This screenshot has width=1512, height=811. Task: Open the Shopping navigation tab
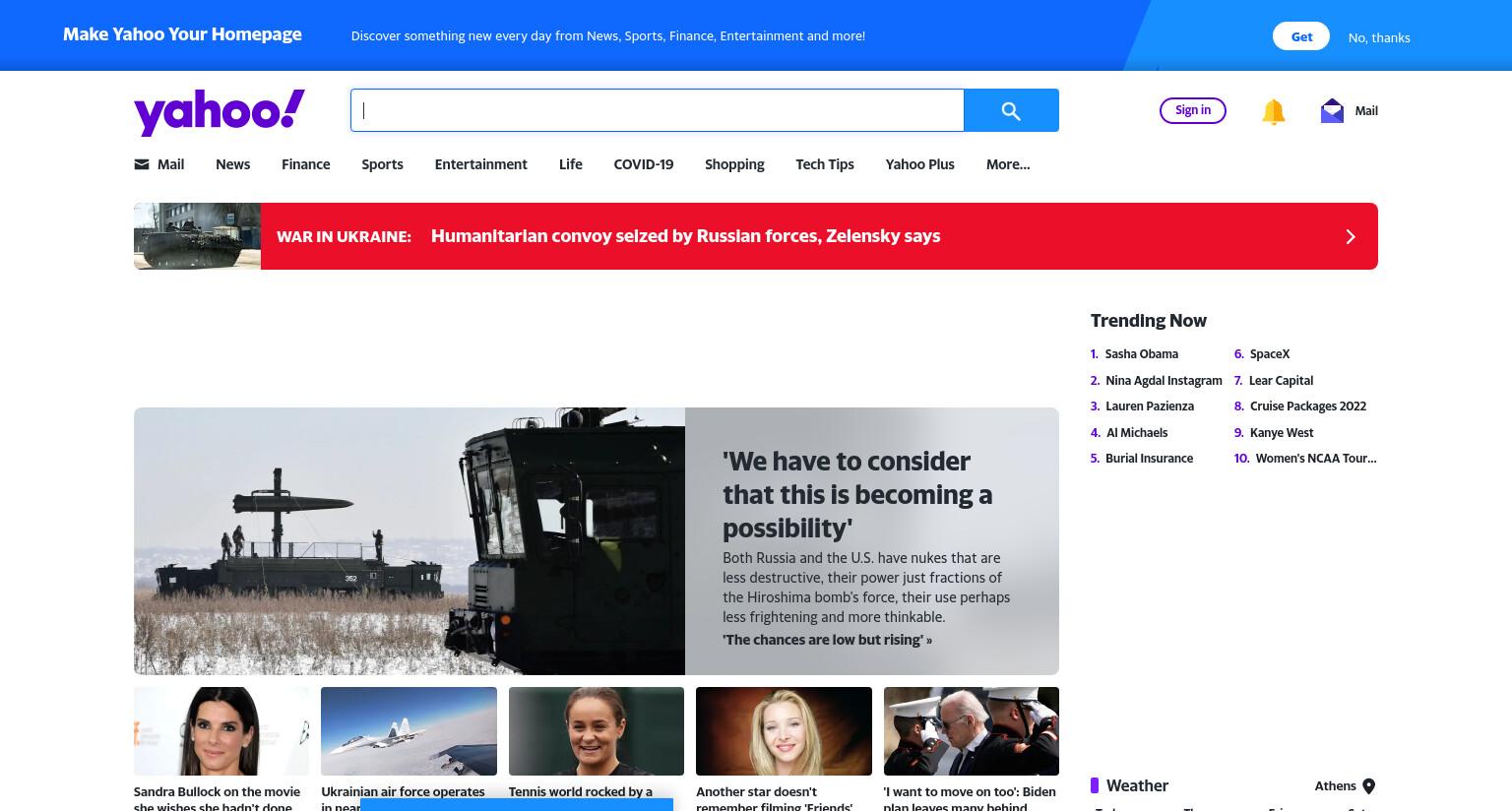[x=734, y=164]
